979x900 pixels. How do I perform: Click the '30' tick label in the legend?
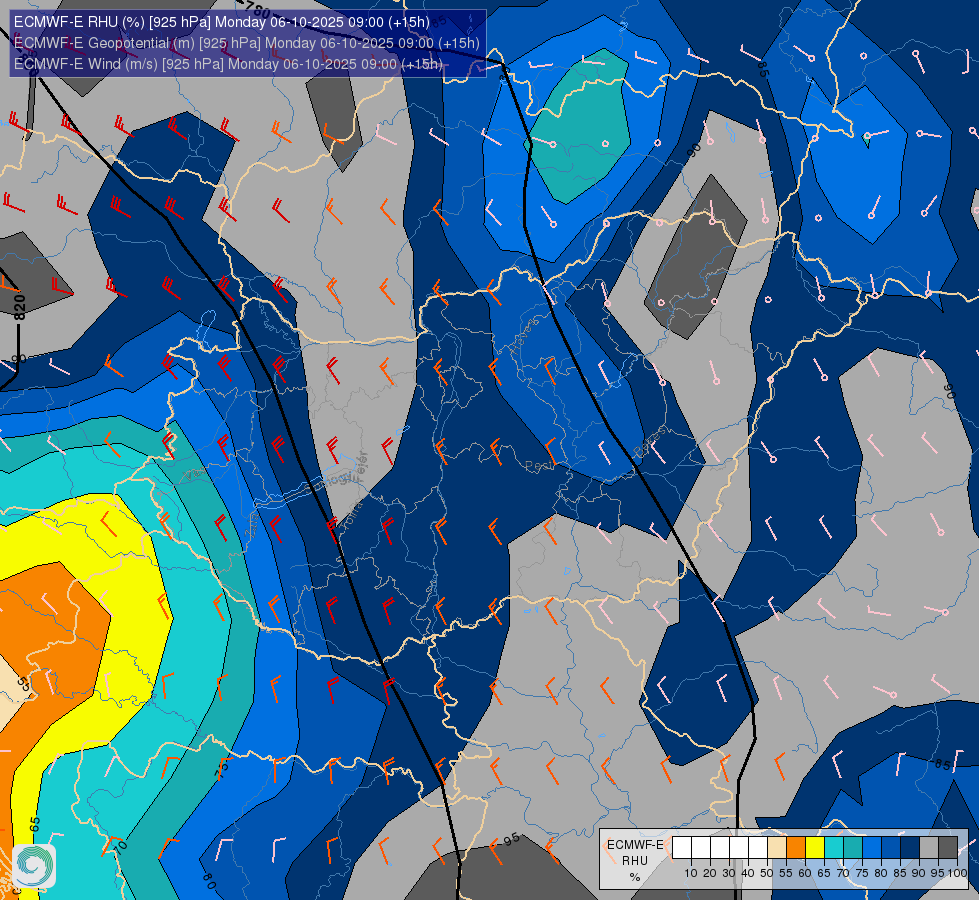tap(729, 873)
